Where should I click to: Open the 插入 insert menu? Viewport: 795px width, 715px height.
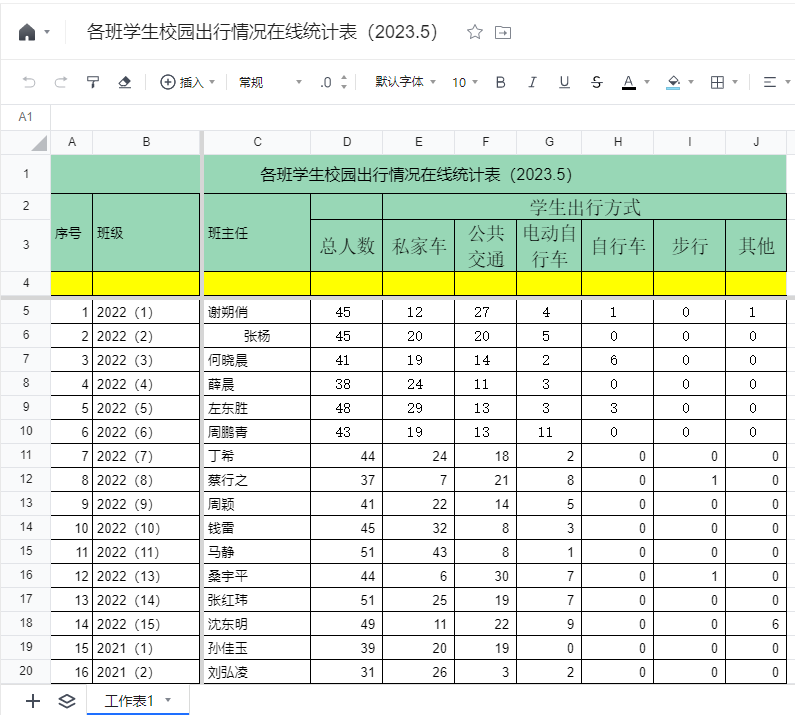[x=187, y=82]
